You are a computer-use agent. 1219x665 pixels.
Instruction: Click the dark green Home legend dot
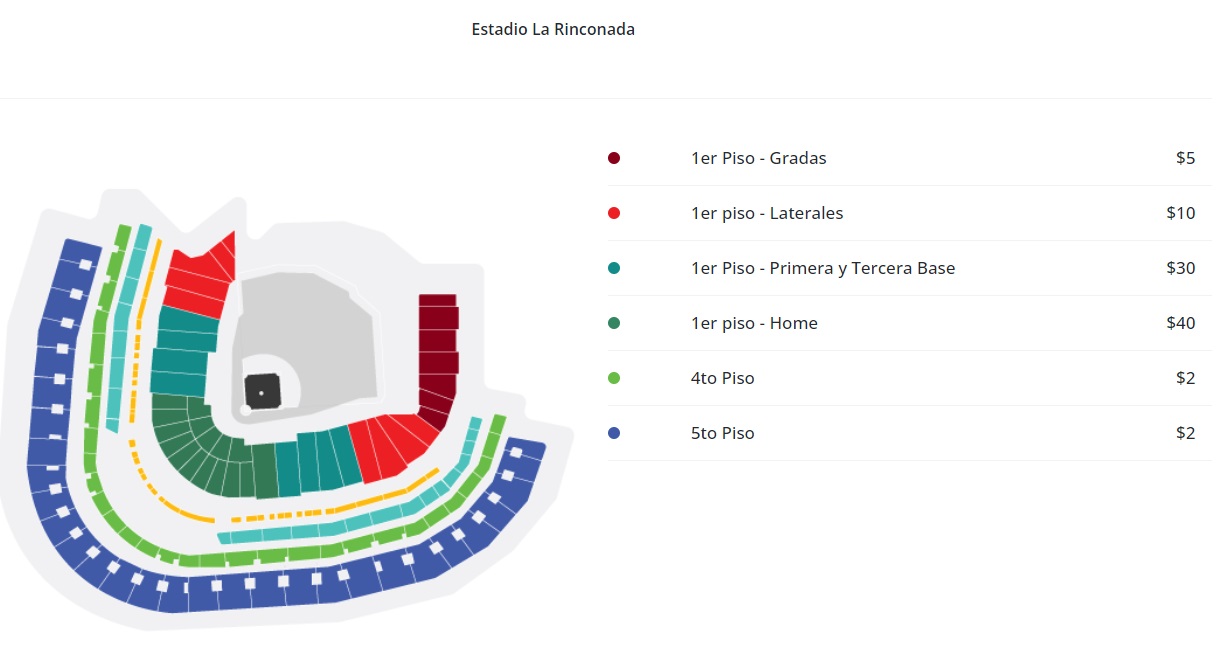[614, 323]
